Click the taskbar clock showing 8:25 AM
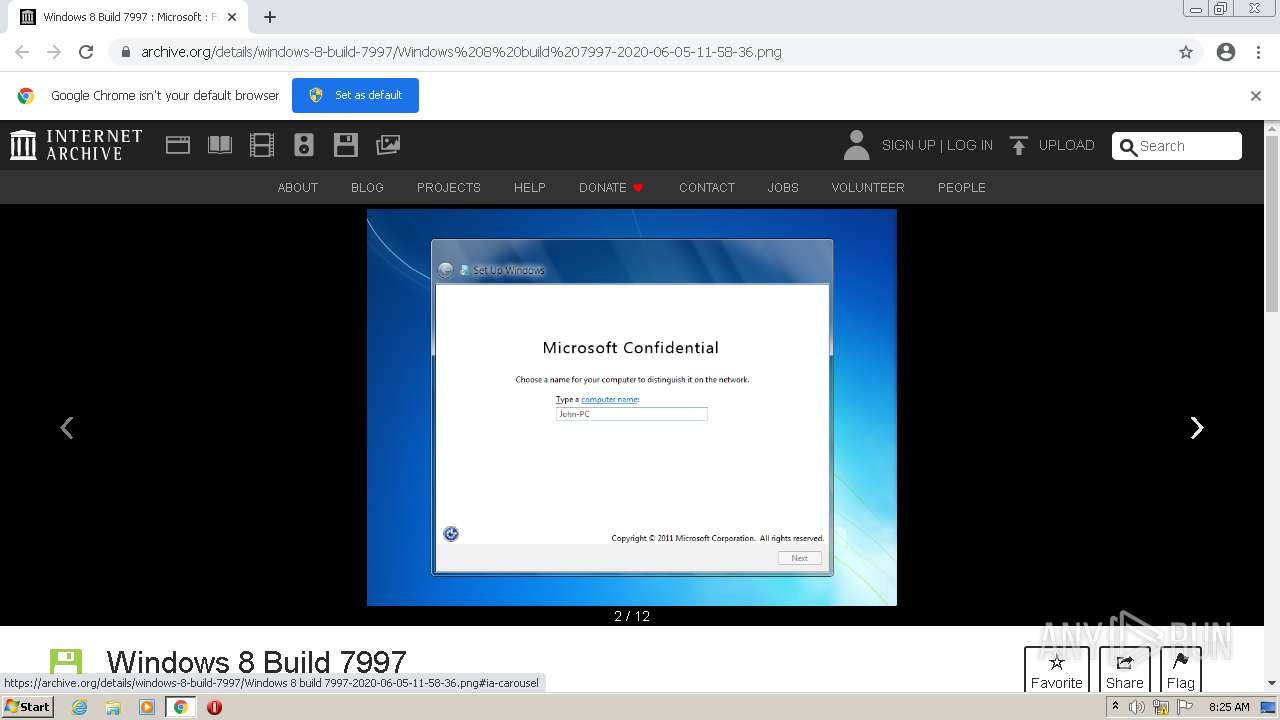 pos(1229,707)
